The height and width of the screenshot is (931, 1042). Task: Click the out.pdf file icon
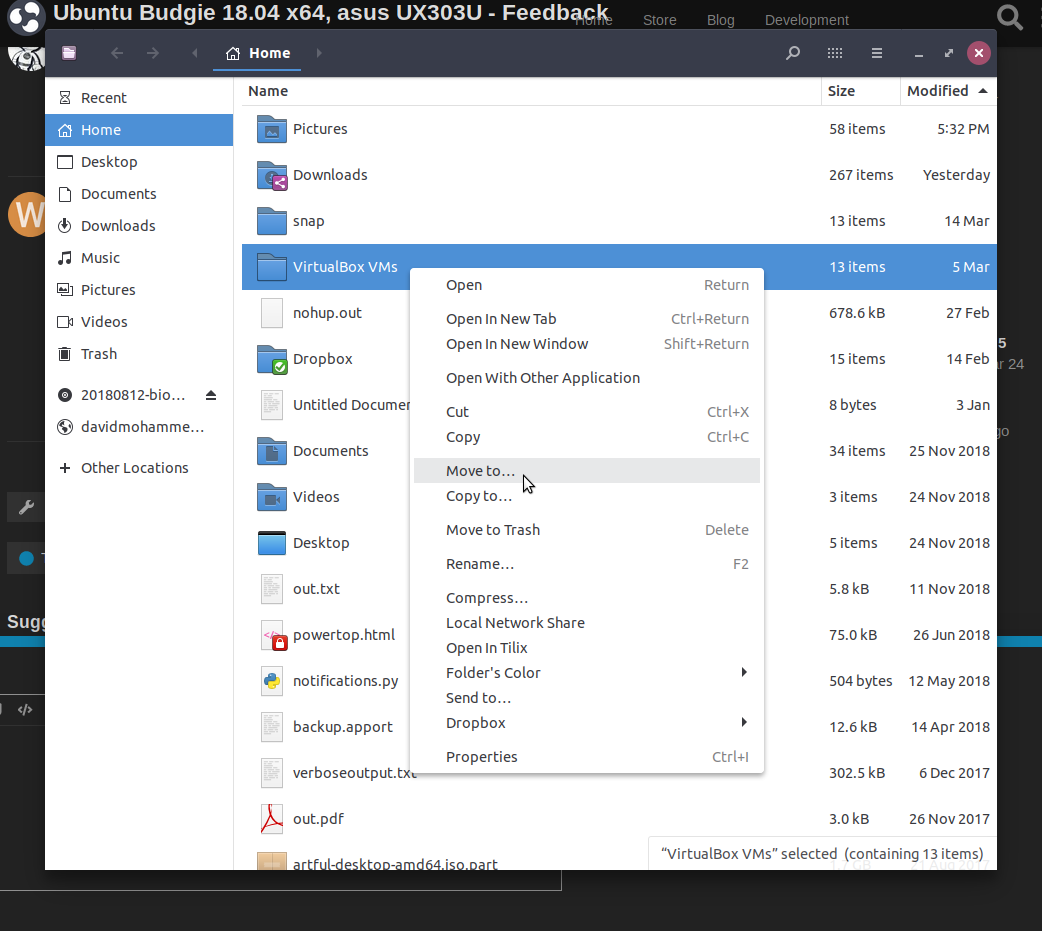click(x=272, y=819)
